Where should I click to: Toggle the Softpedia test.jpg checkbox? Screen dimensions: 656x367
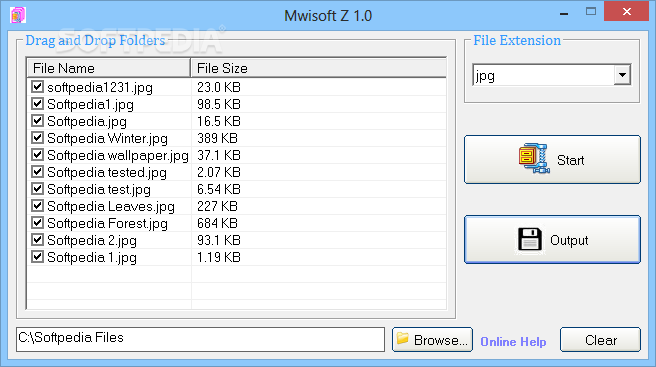point(38,189)
